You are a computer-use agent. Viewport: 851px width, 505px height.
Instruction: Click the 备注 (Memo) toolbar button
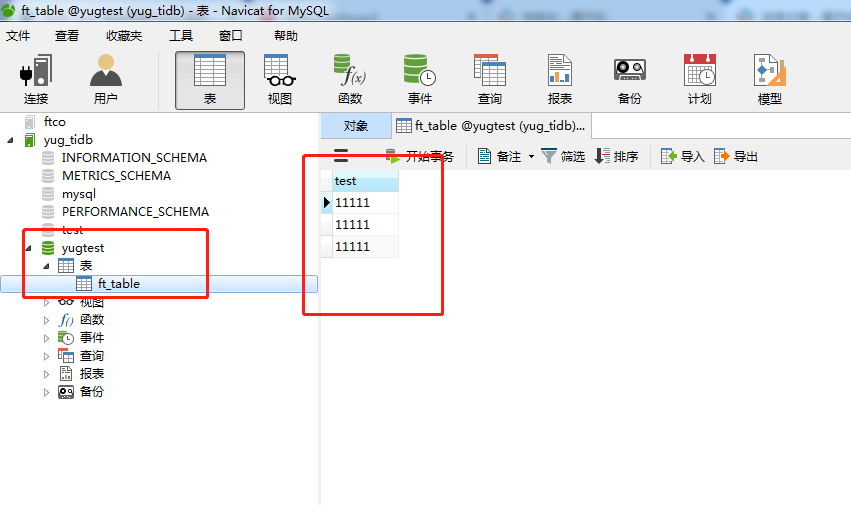click(x=499, y=156)
